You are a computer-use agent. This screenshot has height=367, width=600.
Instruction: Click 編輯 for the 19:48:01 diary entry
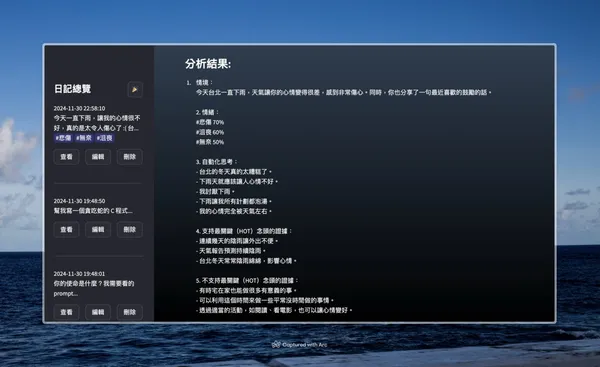98,312
